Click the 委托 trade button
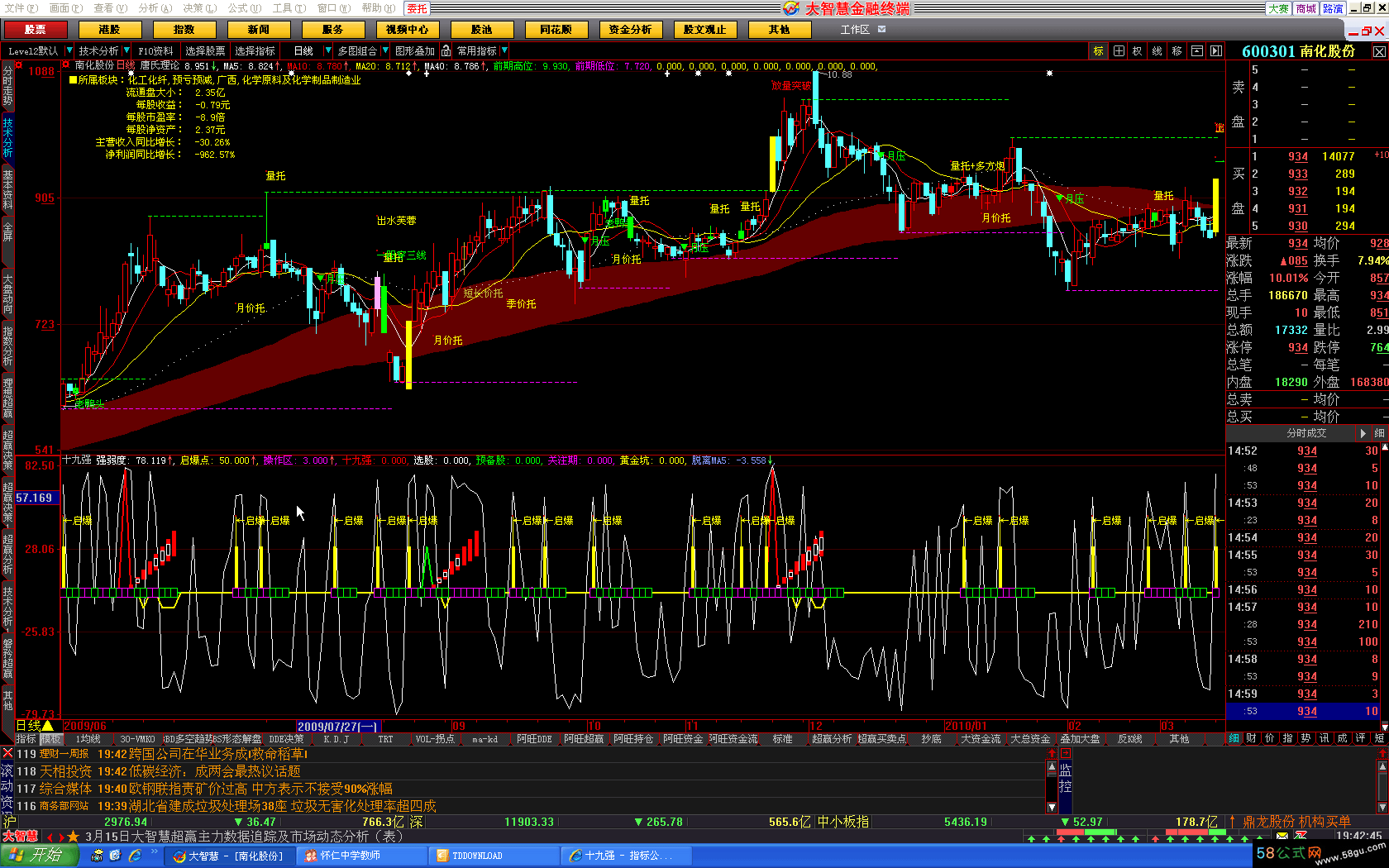Viewport: 1389px width, 868px height. coord(418,8)
